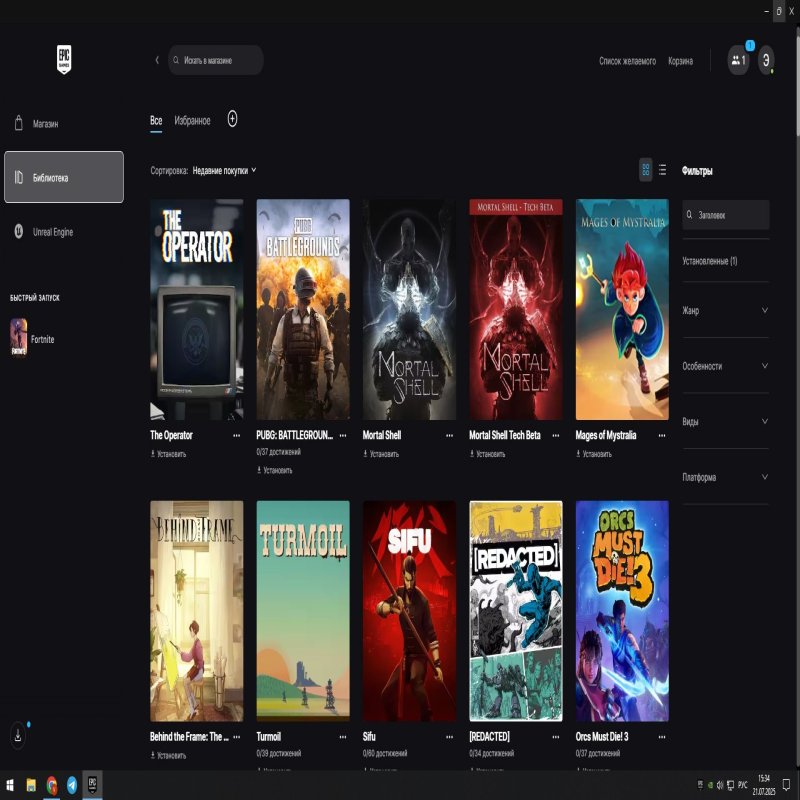Screen dimensions: 800x800
Task: Click the Epic Games logo
Action: coord(65,60)
